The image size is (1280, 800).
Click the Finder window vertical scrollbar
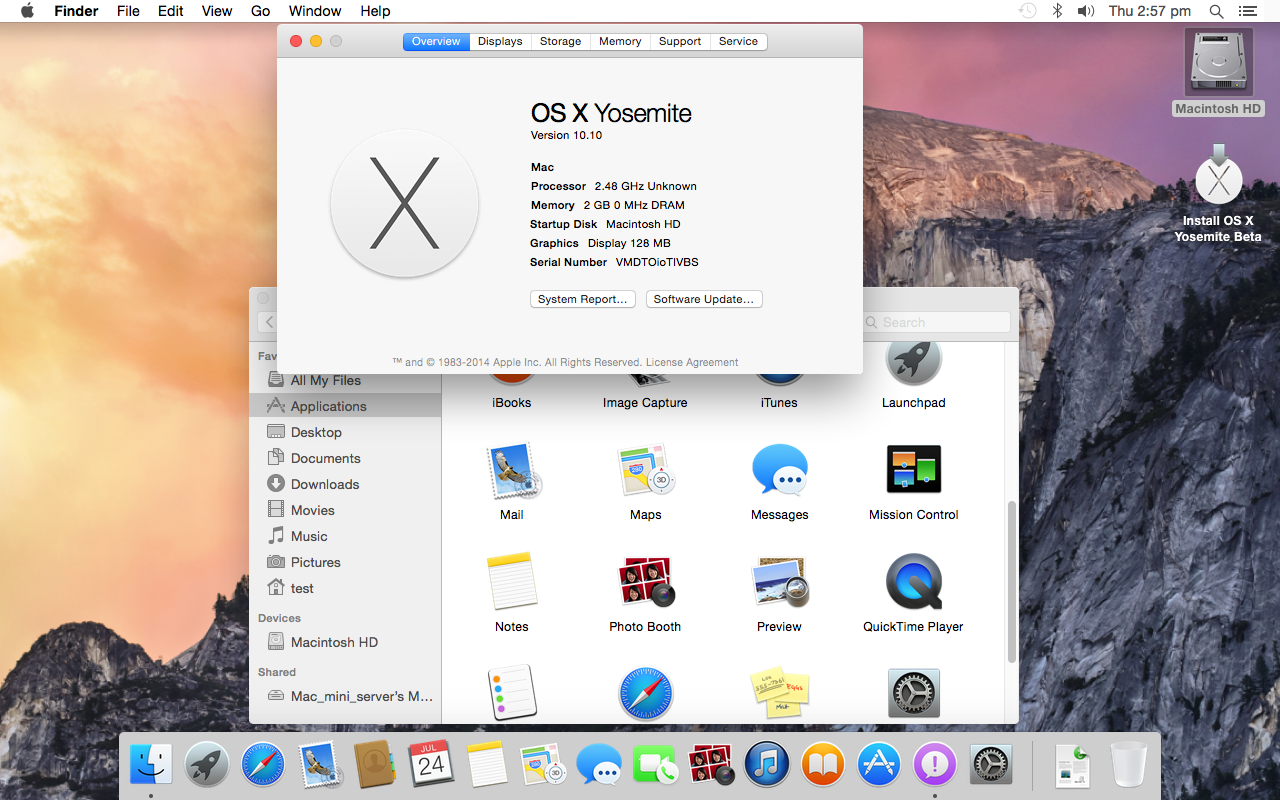(1011, 582)
